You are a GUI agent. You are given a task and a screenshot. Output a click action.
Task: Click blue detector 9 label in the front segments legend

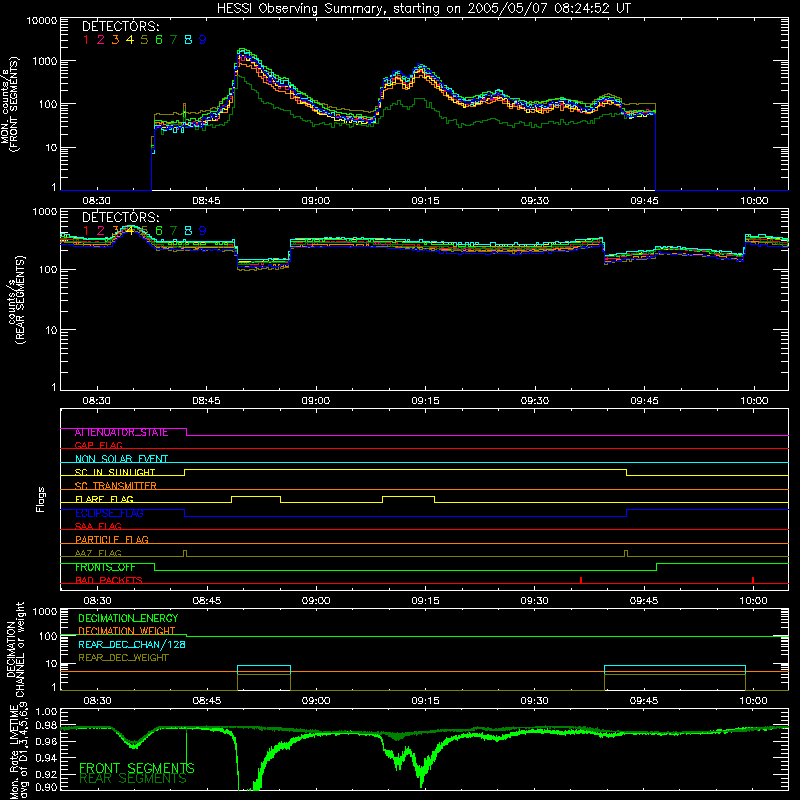pos(203,39)
